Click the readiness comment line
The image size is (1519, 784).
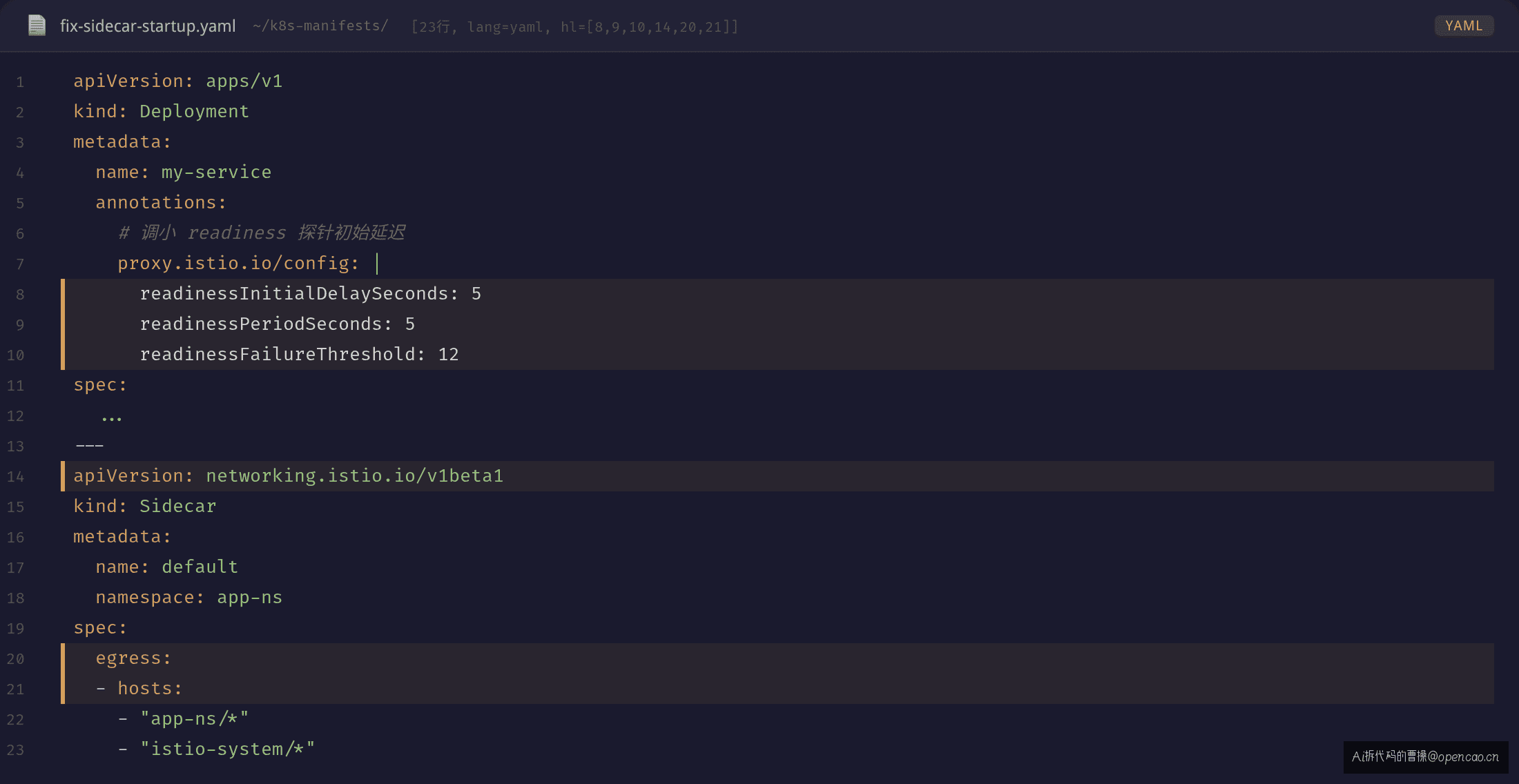tap(262, 233)
